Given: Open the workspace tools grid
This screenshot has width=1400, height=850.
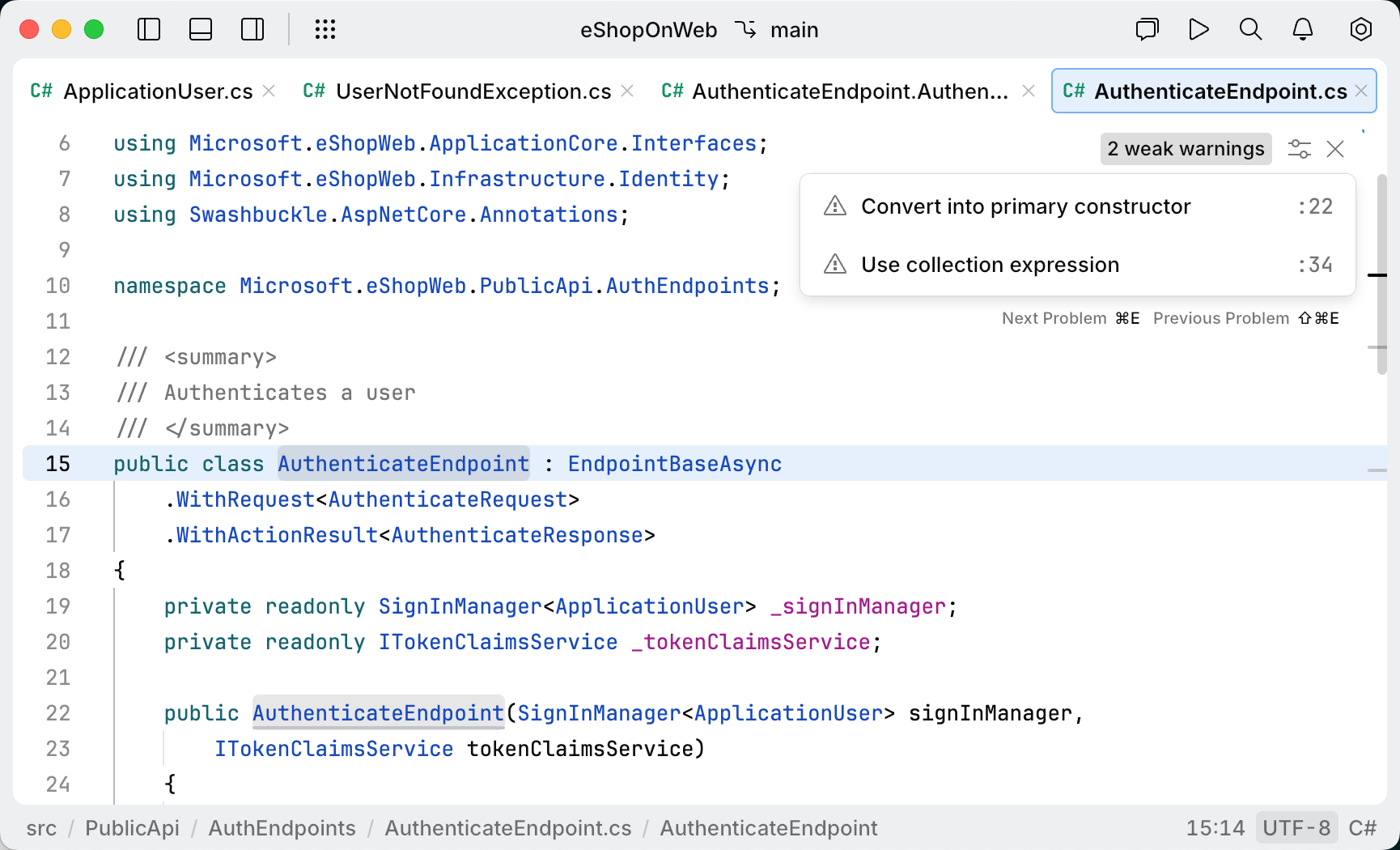Looking at the screenshot, I should pos(325,29).
